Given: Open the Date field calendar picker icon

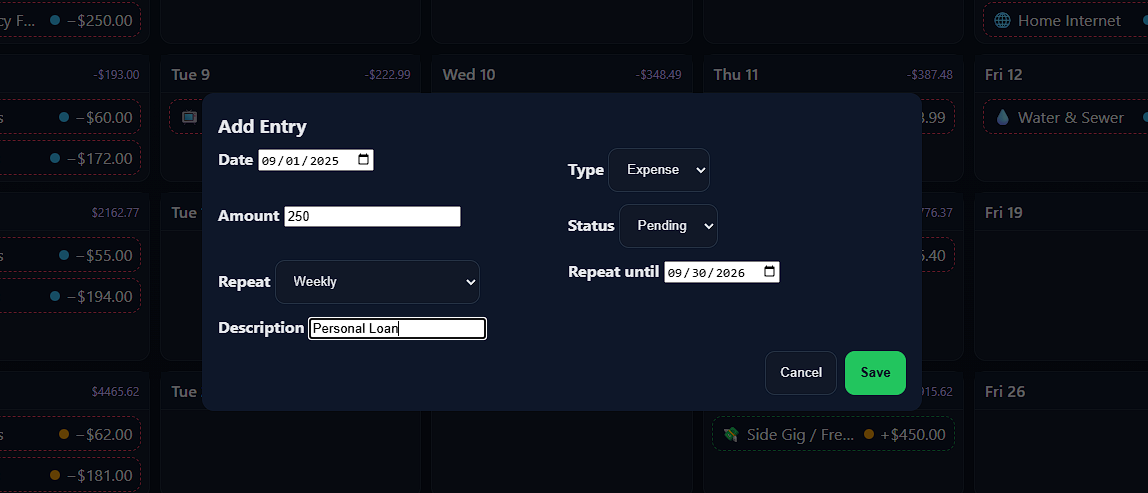Looking at the screenshot, I should [x=364, y=160].
